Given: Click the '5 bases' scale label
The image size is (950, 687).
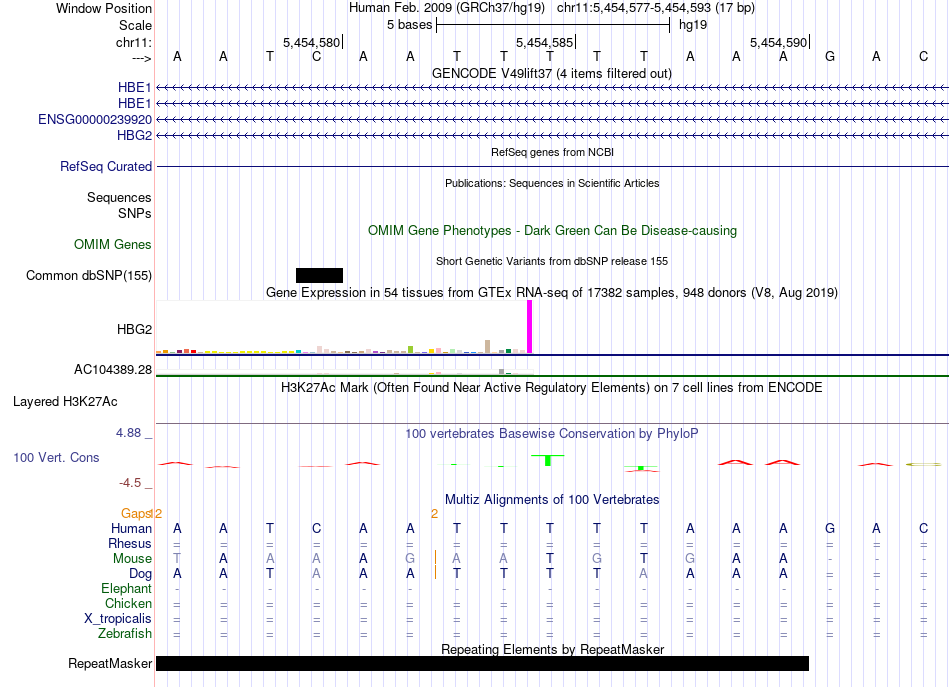Looking at the screenshot, I should click(410, 25).
